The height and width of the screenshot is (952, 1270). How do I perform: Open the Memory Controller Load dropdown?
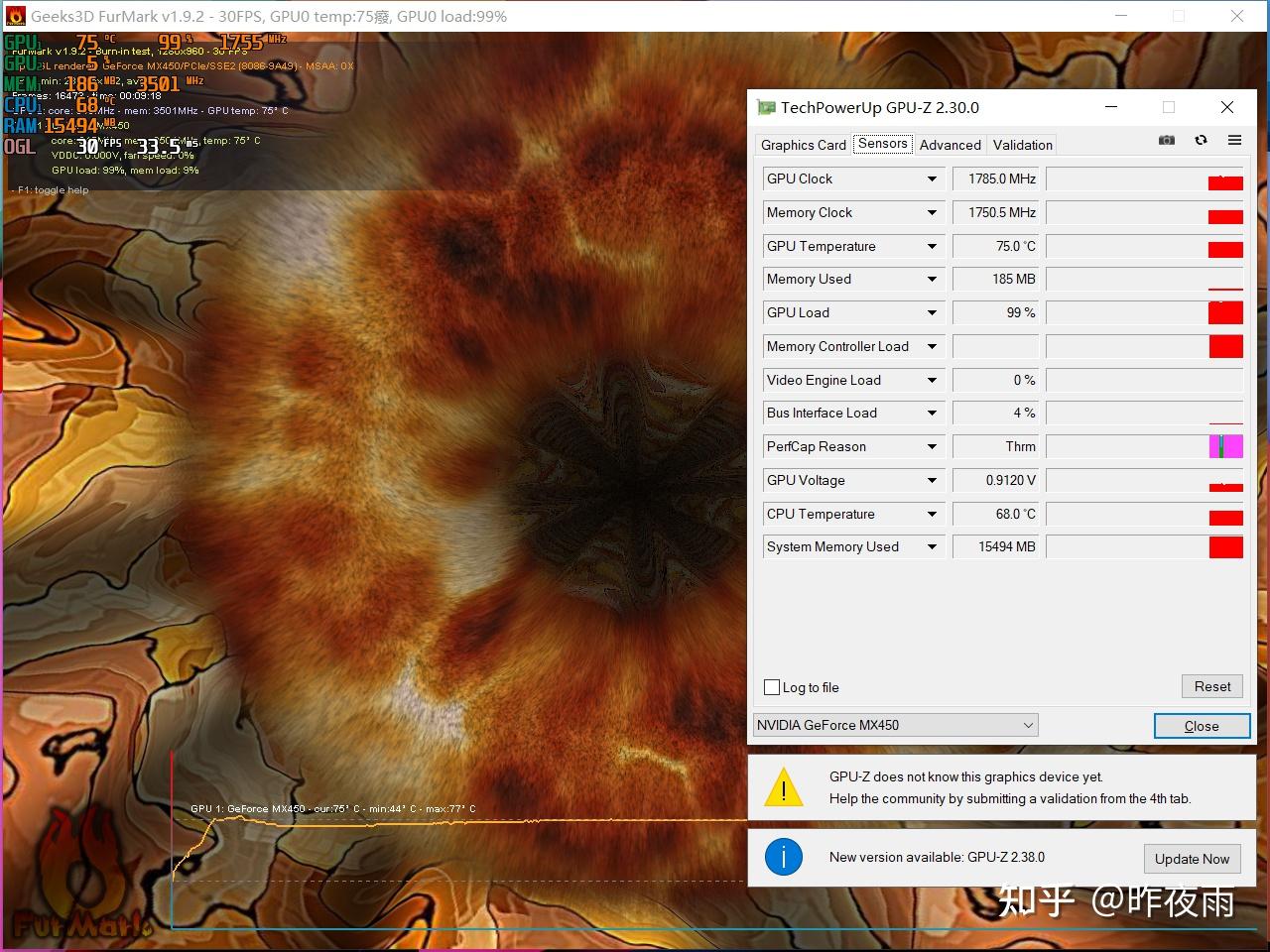pyautogui.click(x=932, y=346)
